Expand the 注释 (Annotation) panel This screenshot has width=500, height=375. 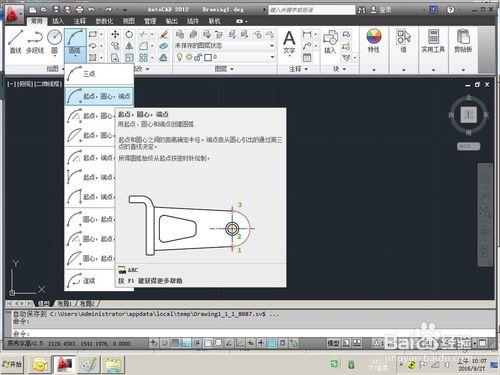coord(298,69)
